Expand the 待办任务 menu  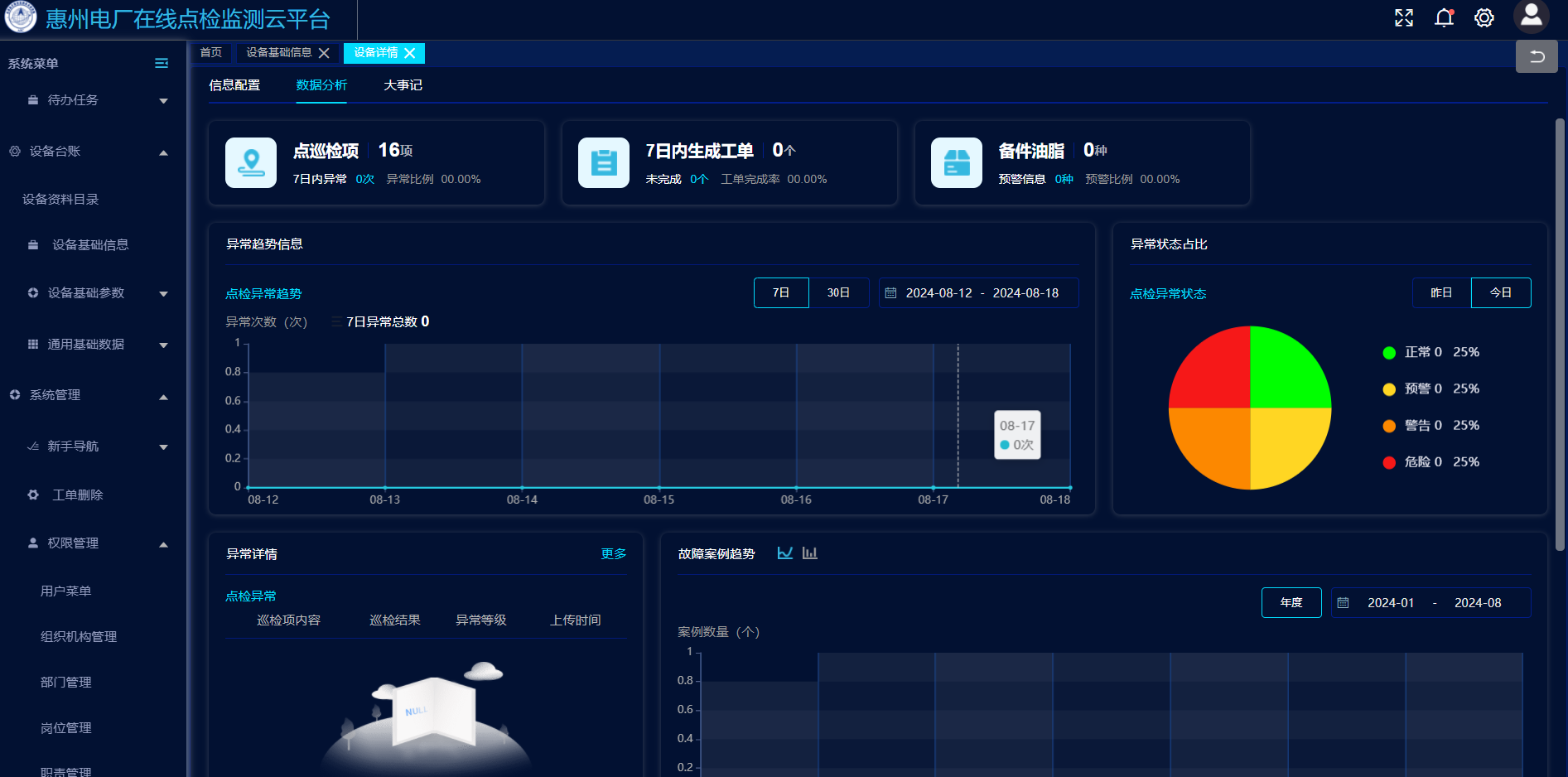point(163,101)
